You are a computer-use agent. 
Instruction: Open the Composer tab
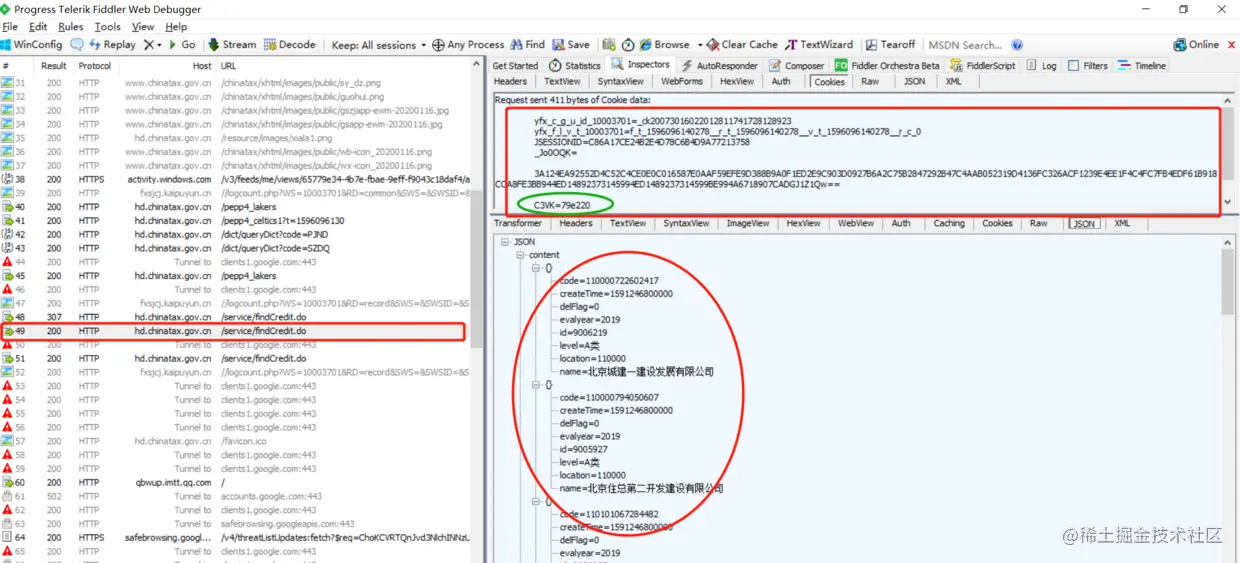[797, 66]
